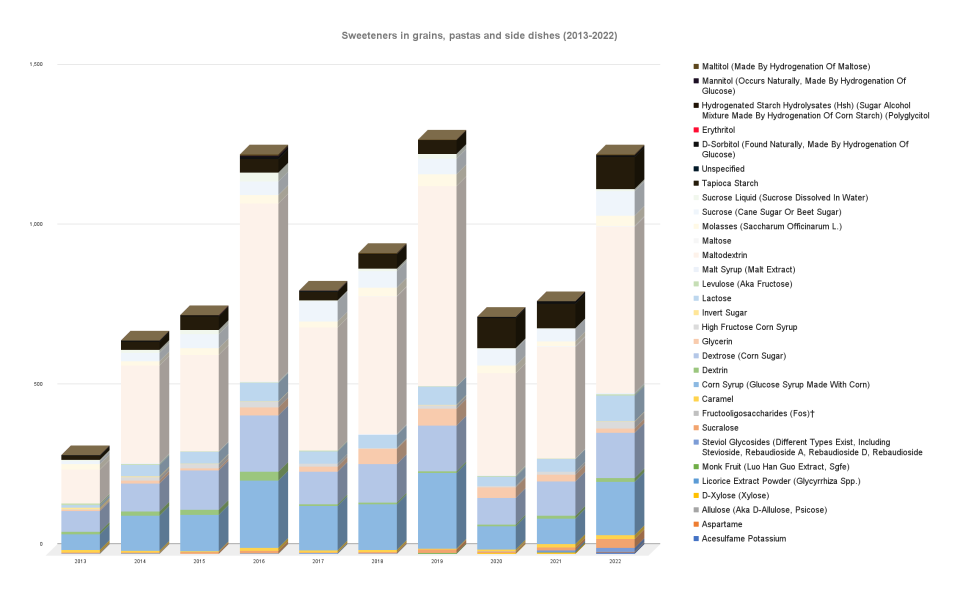Click the Caramel yellow legend swatch

coord(695,399)
